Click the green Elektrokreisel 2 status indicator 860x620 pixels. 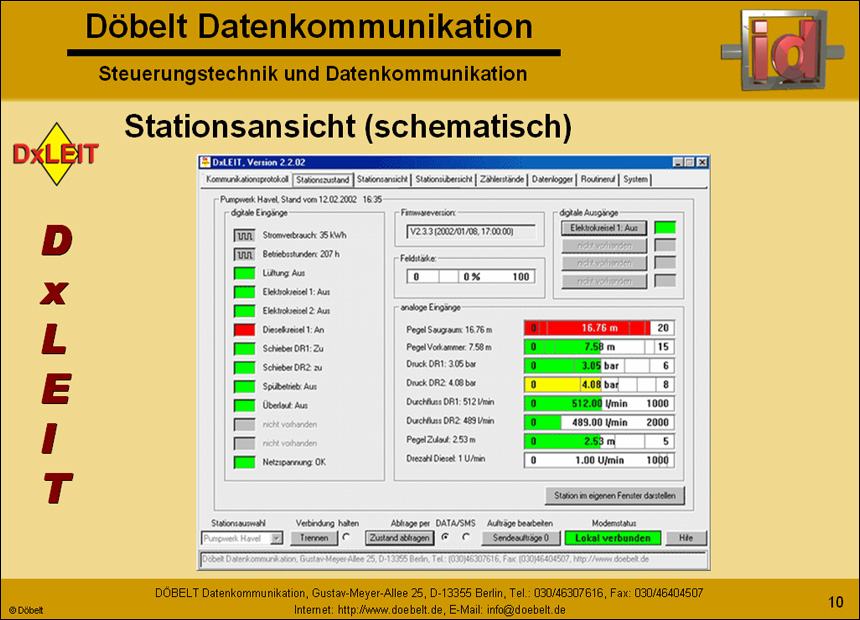(x=245, y=311)
